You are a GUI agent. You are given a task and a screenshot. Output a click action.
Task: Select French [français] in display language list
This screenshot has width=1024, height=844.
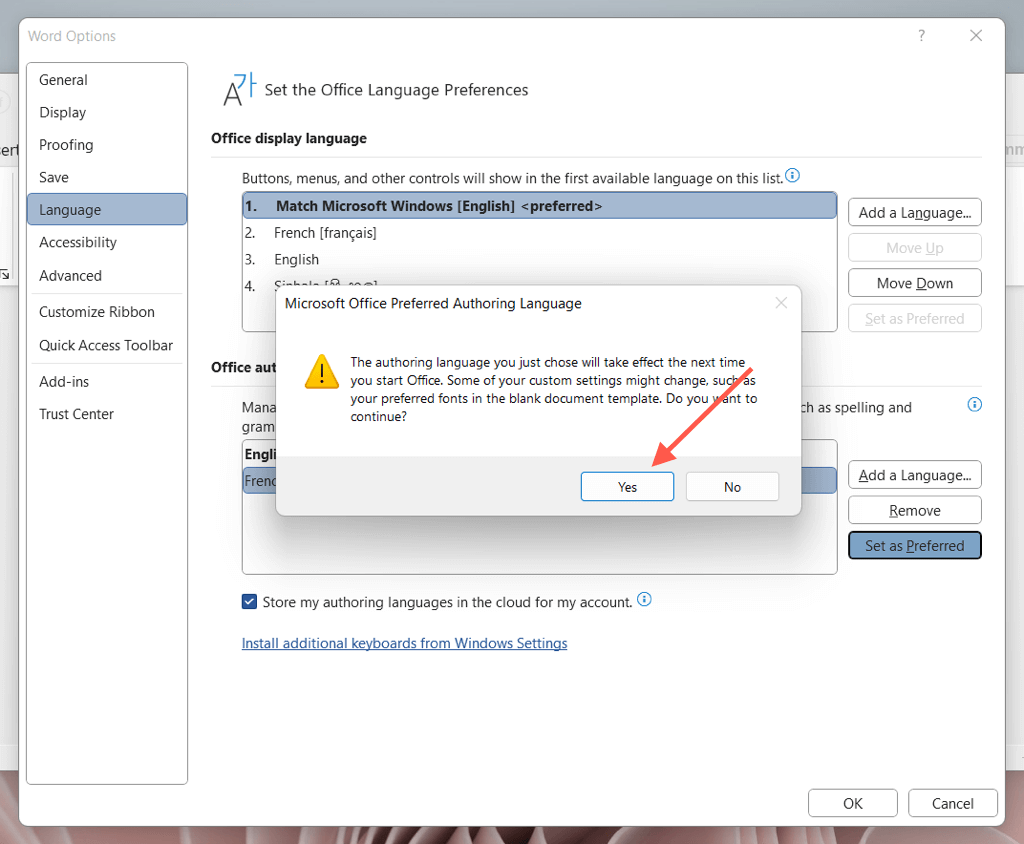click(325, 233)
